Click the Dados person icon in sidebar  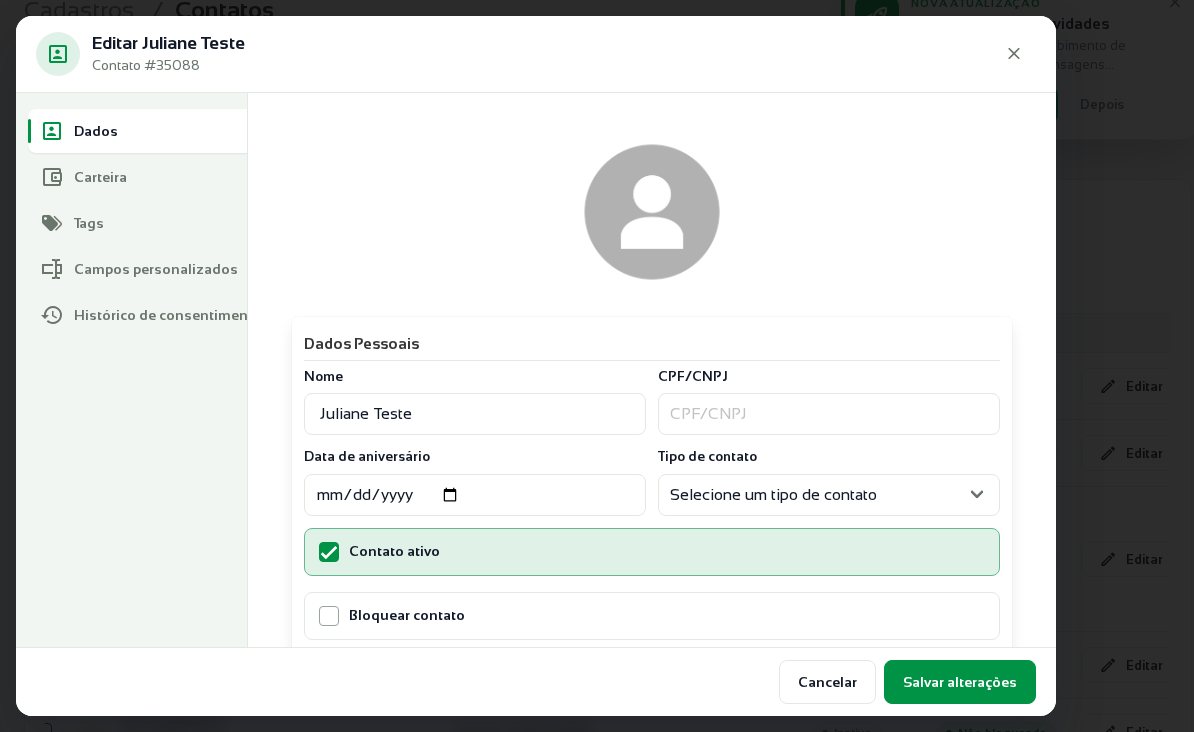52,131
